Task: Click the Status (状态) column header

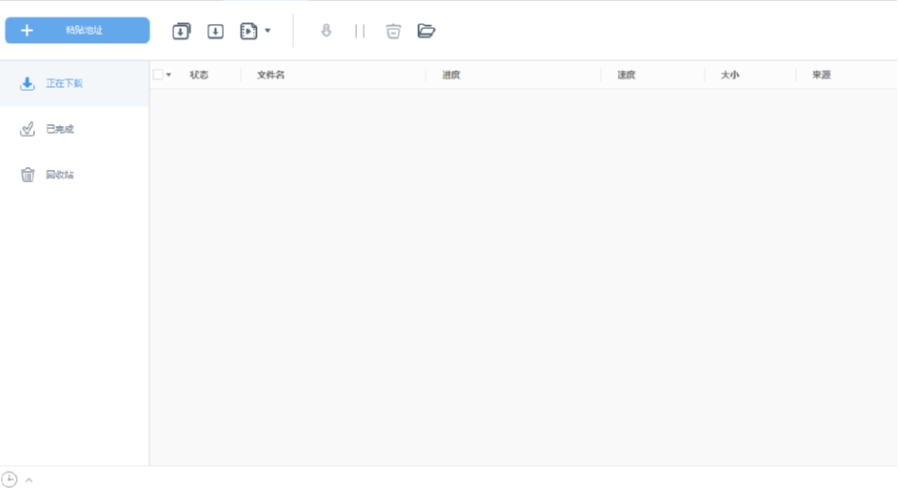Action: (x=199, y=75)
